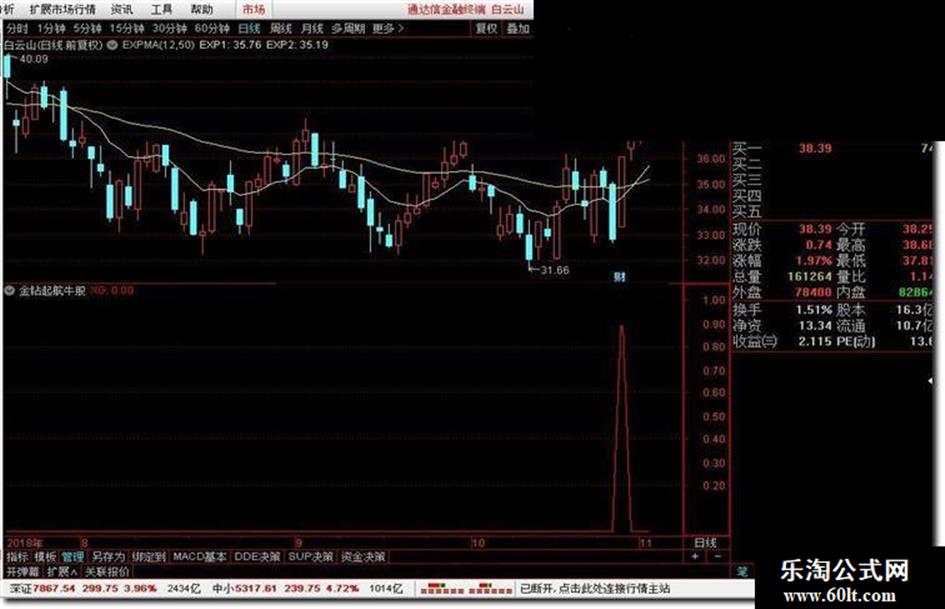
Task: Open the 管理 management tab
Action: click(x=73, y=557)
